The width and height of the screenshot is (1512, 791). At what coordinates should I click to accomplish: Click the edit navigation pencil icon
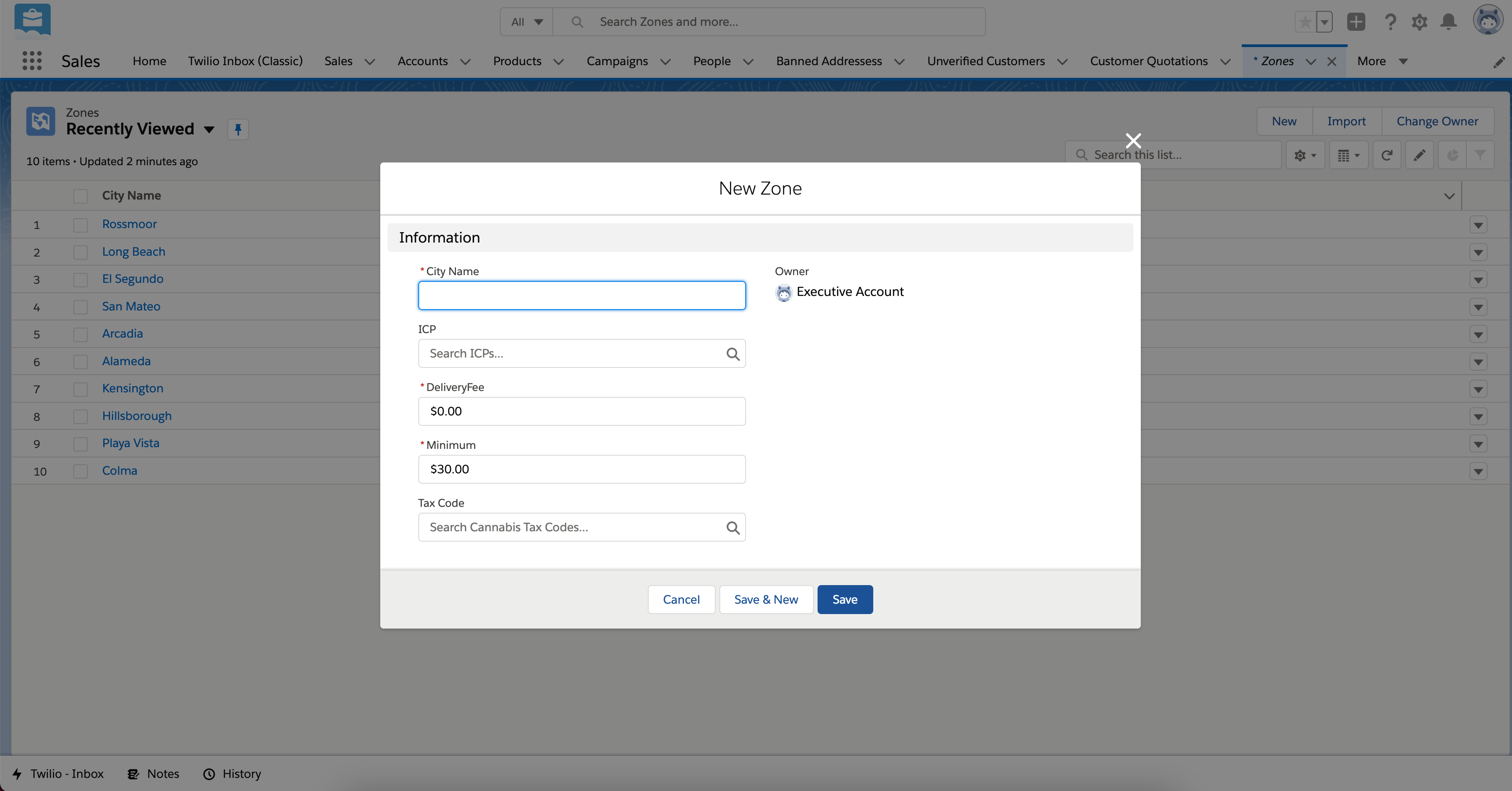click(x=1499, y=62)
